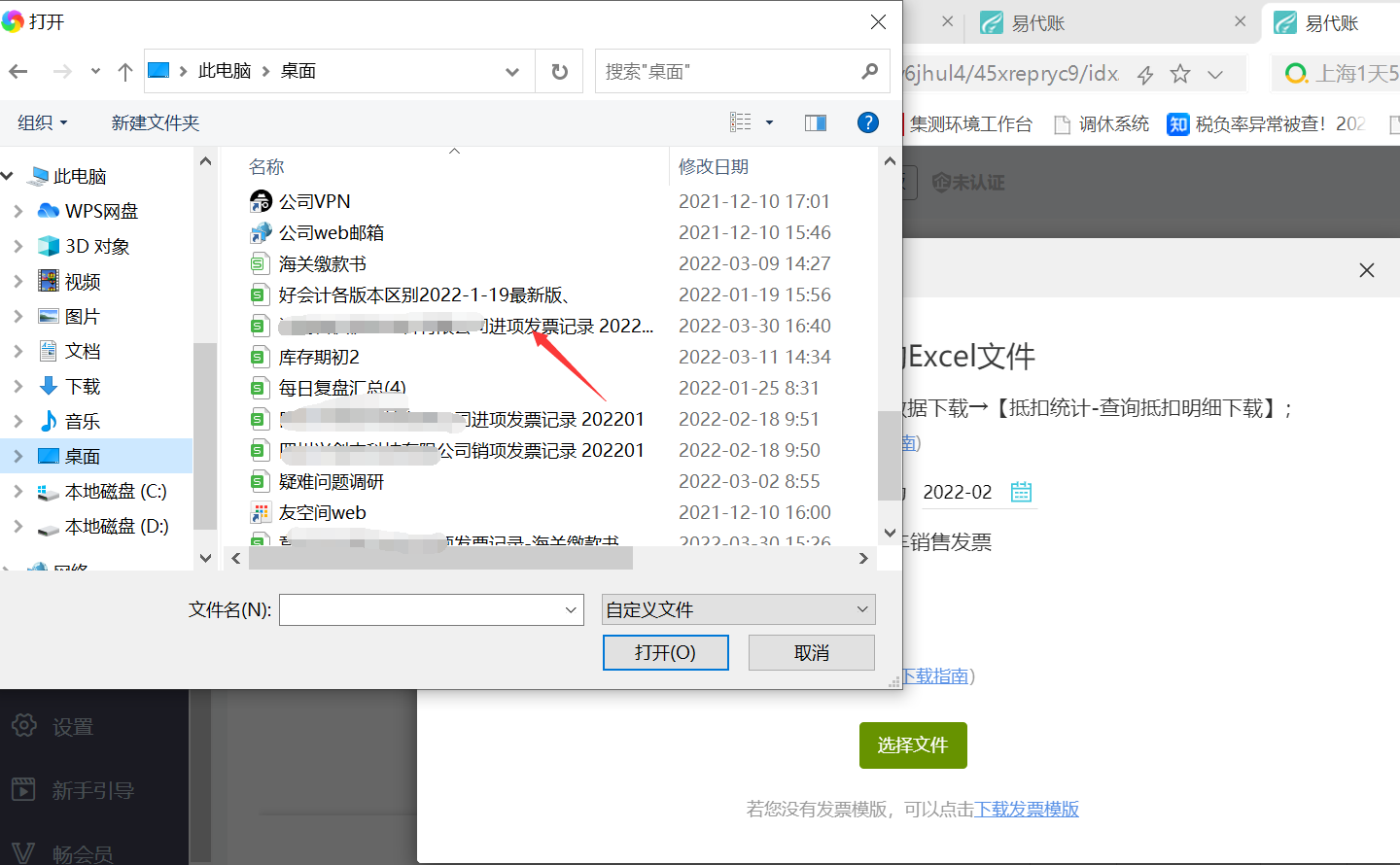The height and width of the screenshot is (865, 1400).
Task: Click the back arrow in file dialog
Action: coord(18,71)
